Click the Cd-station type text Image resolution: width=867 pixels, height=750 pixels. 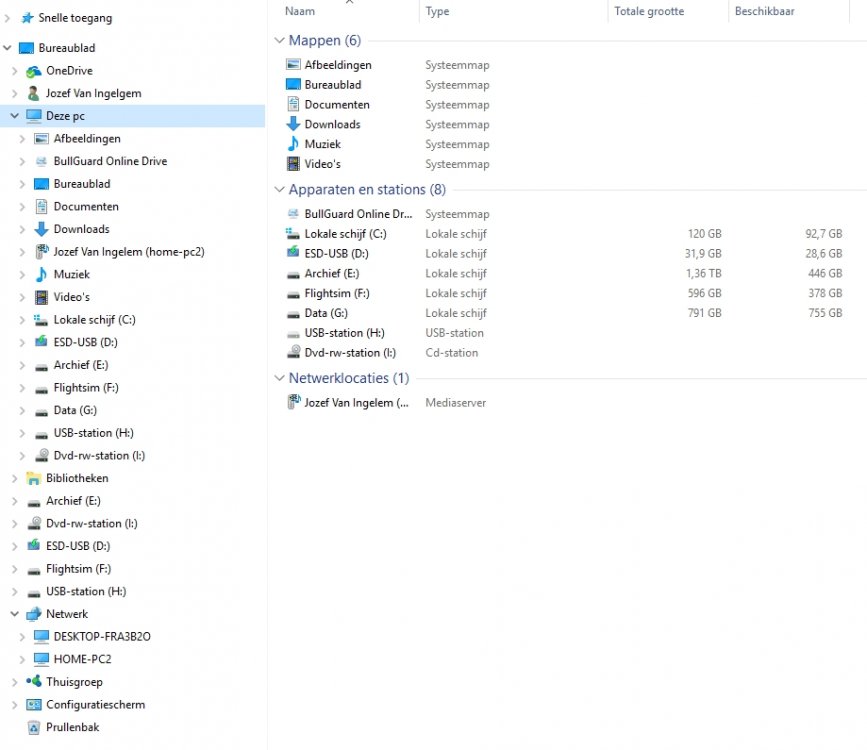452,352
